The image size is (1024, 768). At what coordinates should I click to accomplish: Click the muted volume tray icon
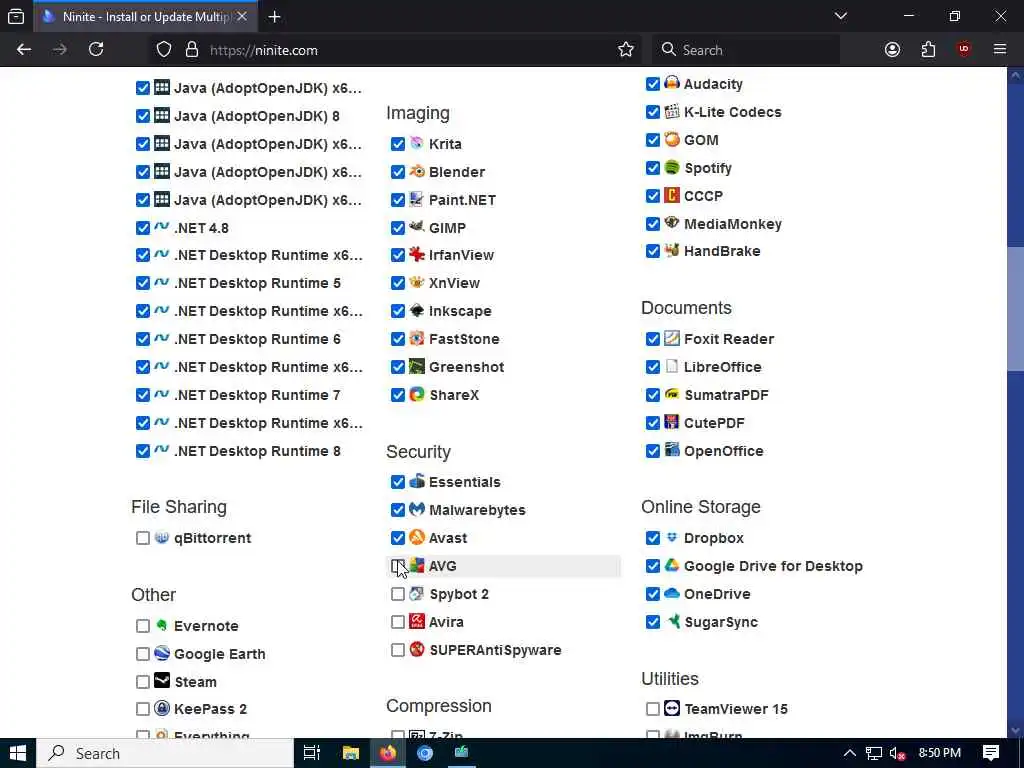coord(897,754)
